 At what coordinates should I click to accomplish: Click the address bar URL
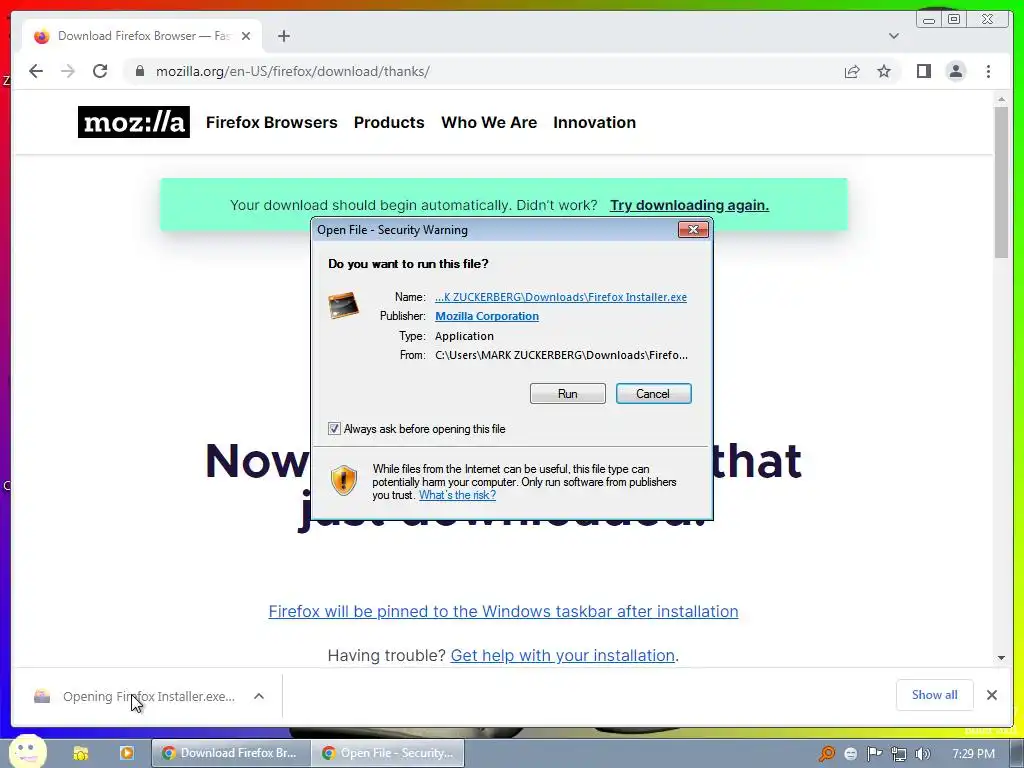(293, 71)
